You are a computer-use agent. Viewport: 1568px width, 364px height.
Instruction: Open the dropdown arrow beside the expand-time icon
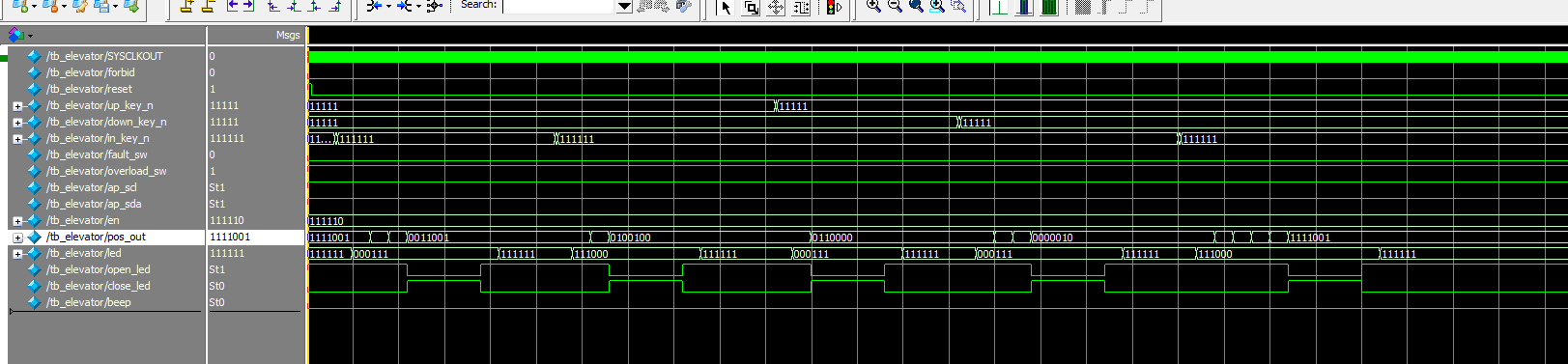[418, 7]
